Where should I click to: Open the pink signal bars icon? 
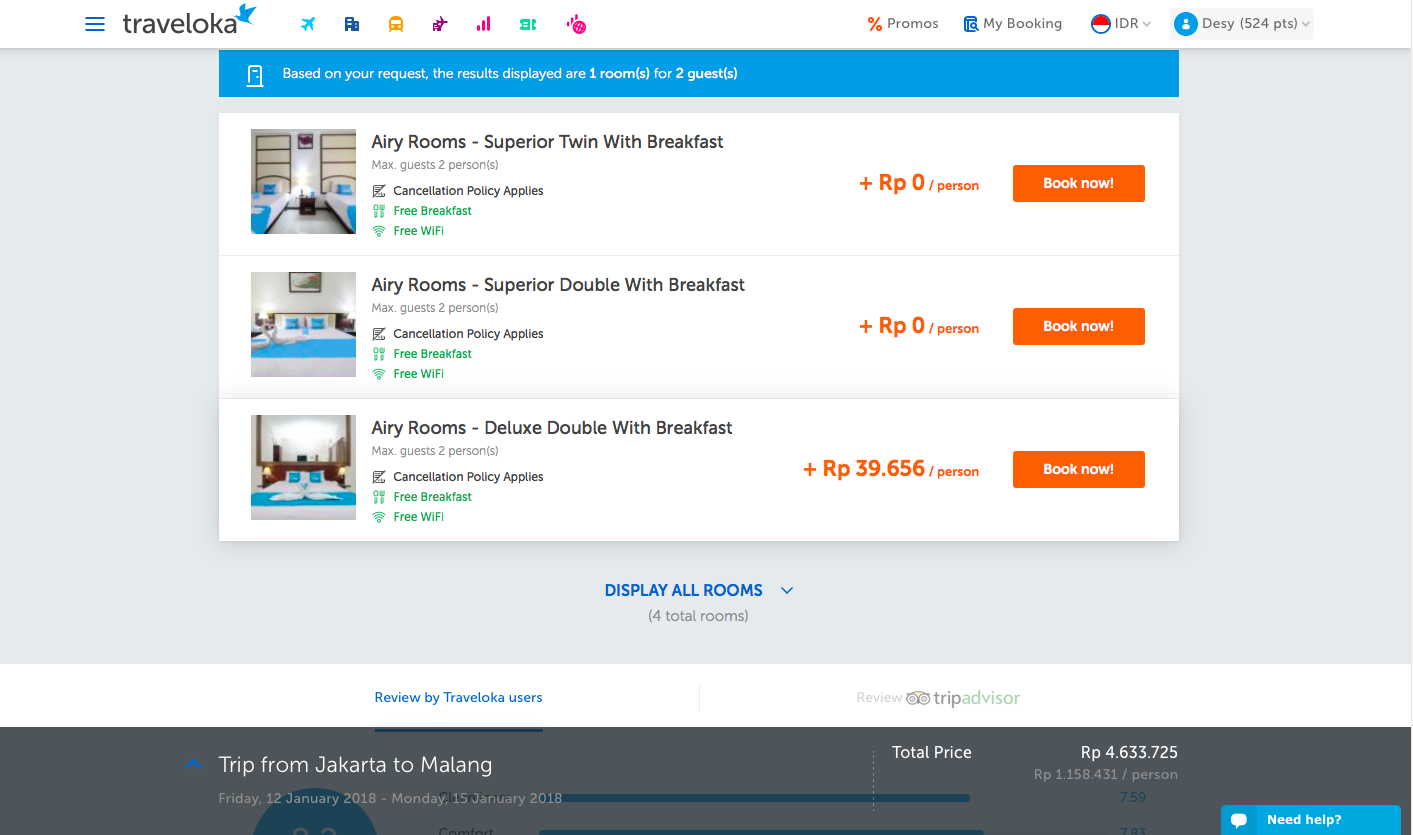484,24
